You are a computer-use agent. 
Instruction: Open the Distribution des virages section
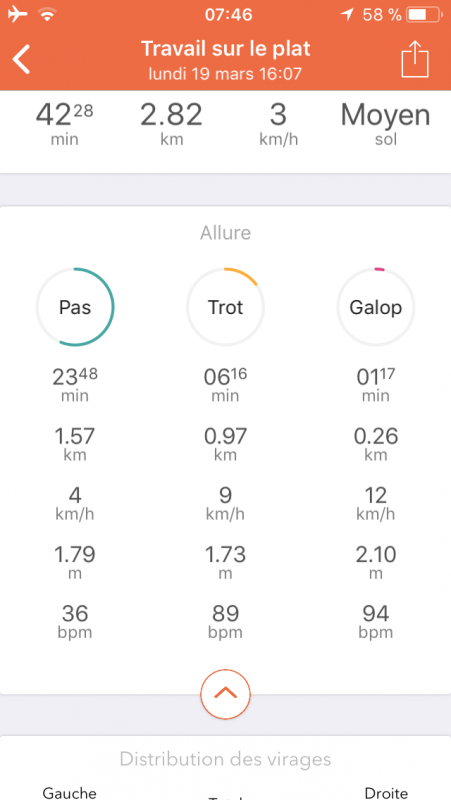226,759
